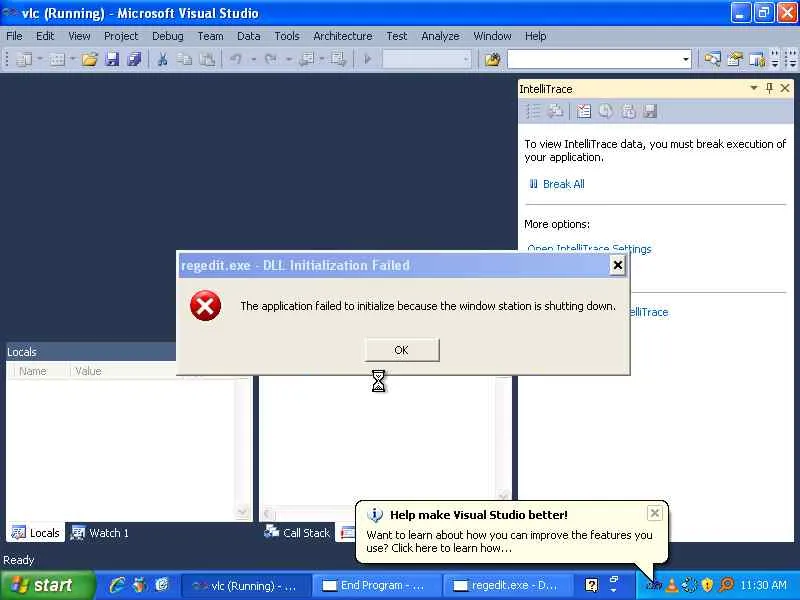Screen dimensions: 800x600
Task: Switch to End Program taskbar button
Action: pyautogui.click(x=376, y=585)
